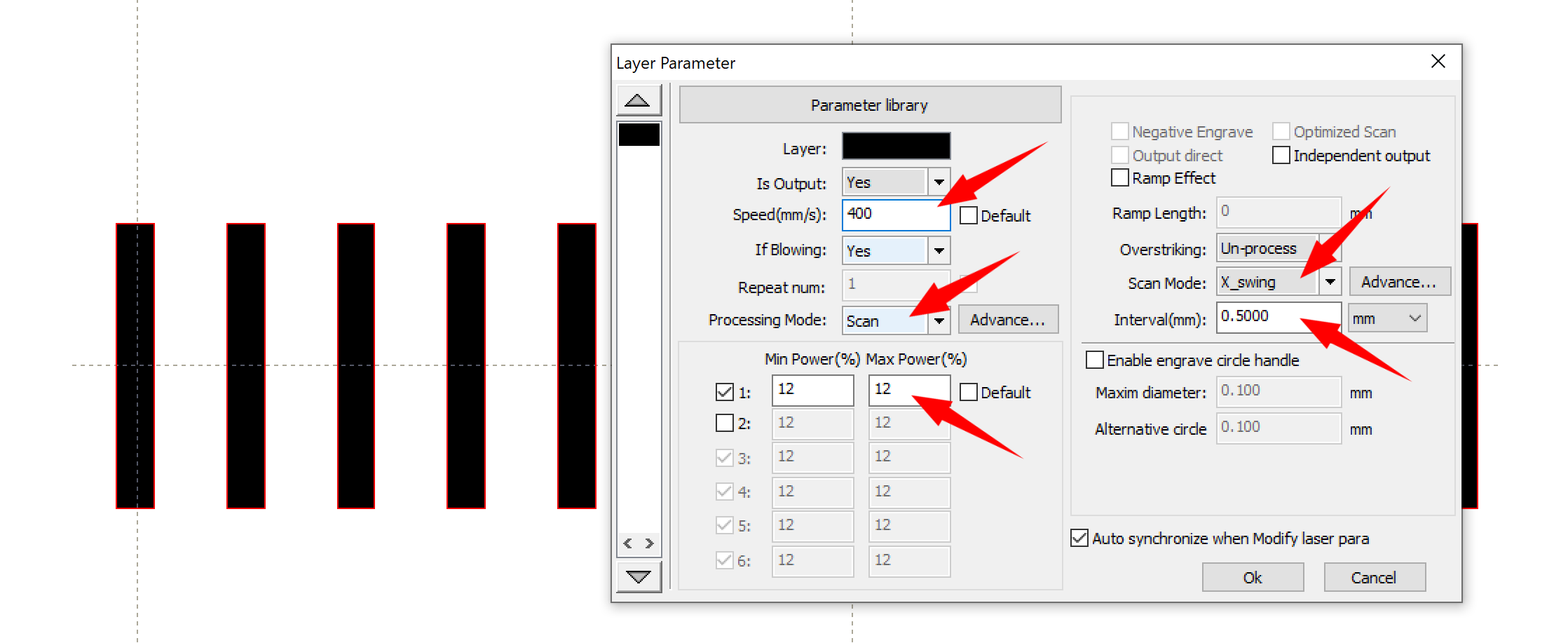Open the interval units mm dropdown

tap(1414, 318)
